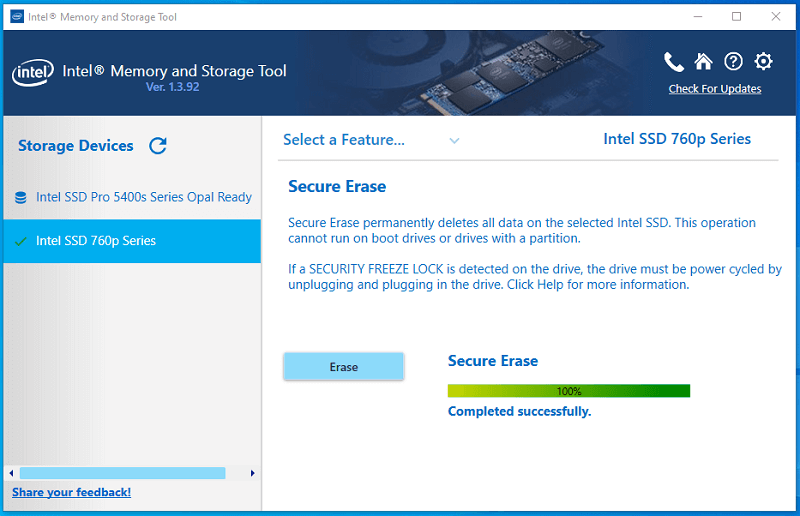Image resolution: width=800 pixels, height=516 pixels.
Task: Click the left arrow of horizontal scrollbar
Action: pyautogui.click(x=11, y=473)
